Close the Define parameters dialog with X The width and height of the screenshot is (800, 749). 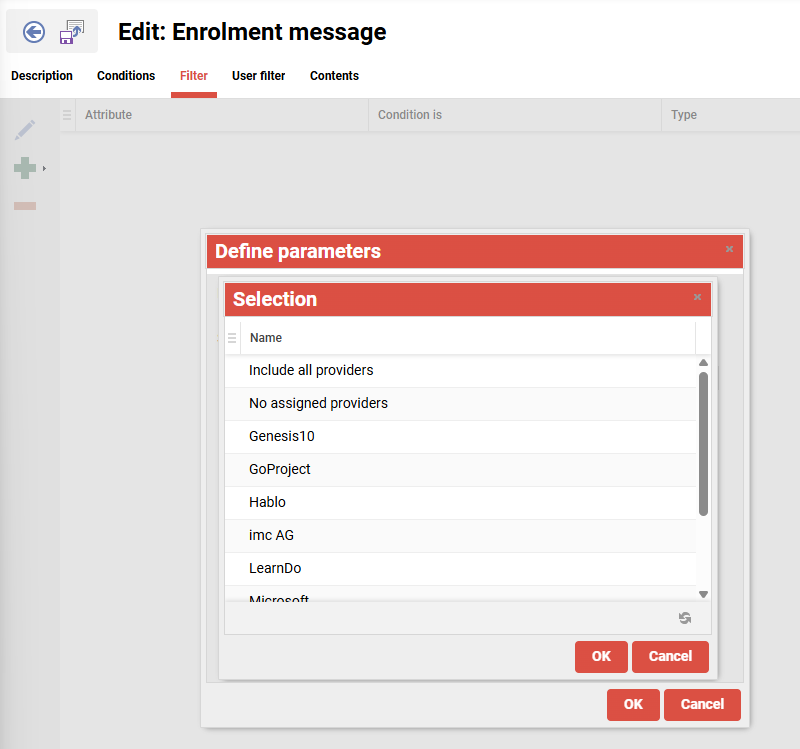(729, 249)
